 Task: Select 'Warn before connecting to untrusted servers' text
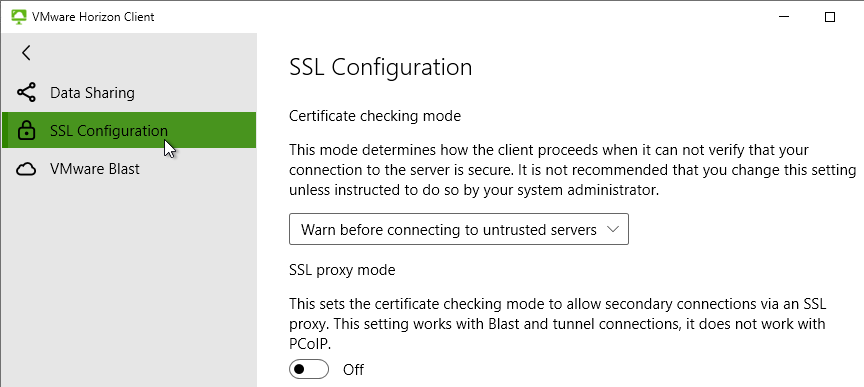(449, 229)
